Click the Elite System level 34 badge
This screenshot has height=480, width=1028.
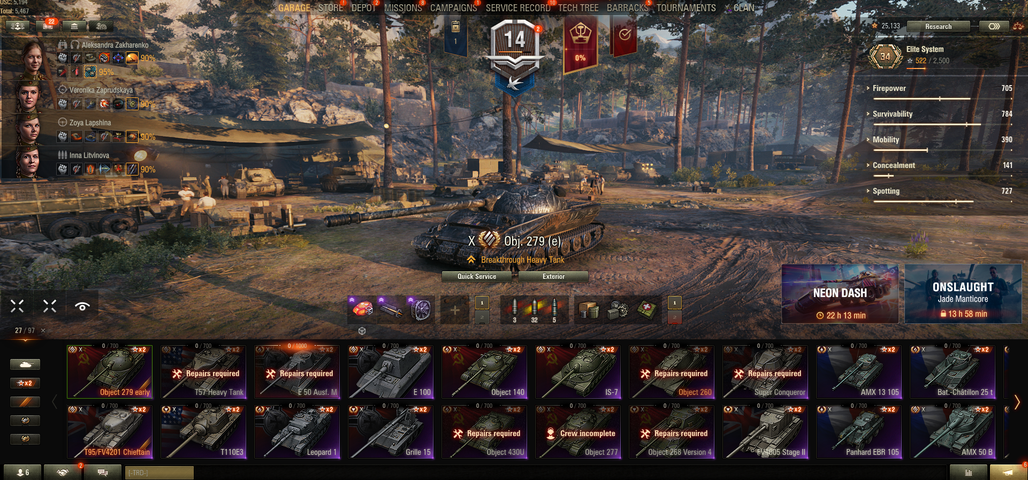click(885, 56)
